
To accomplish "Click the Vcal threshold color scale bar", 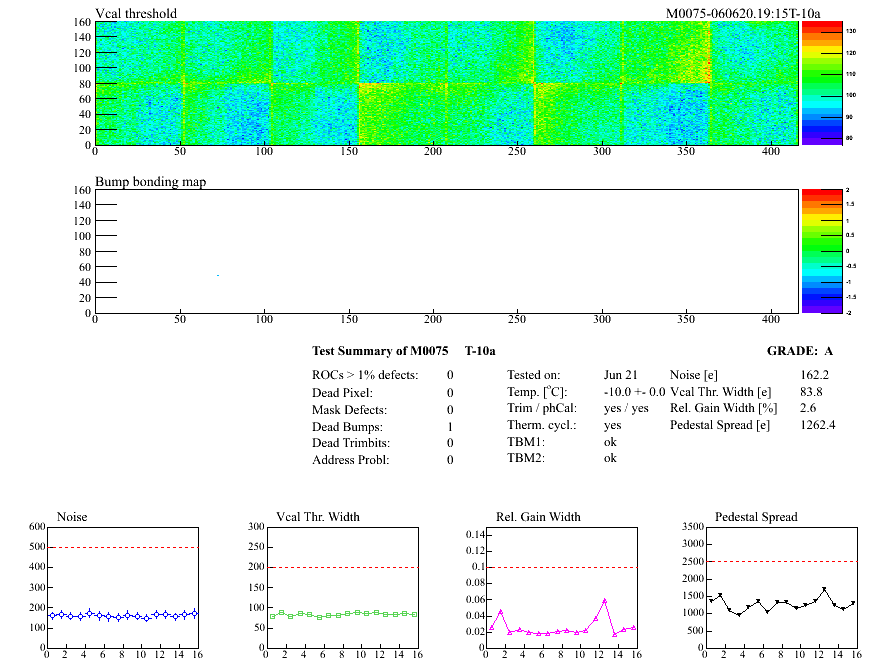I will [x=820, y=83].
